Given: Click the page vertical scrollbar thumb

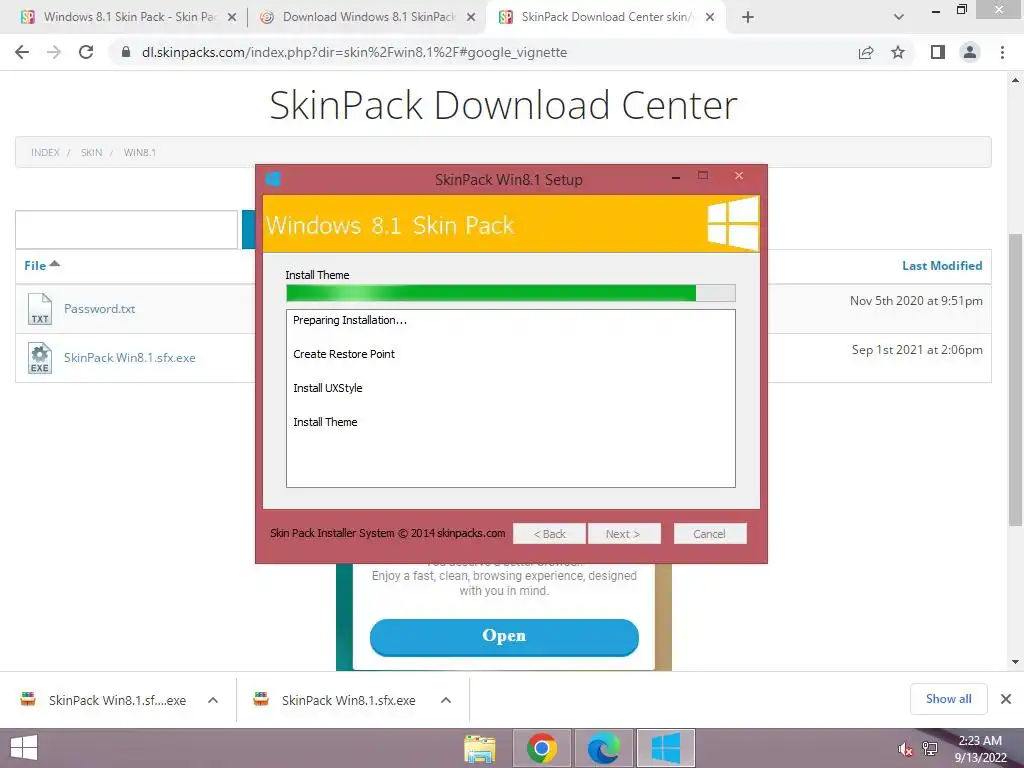Looking at the screenshot, I should pyautogui.click(x=1015, y=379).
